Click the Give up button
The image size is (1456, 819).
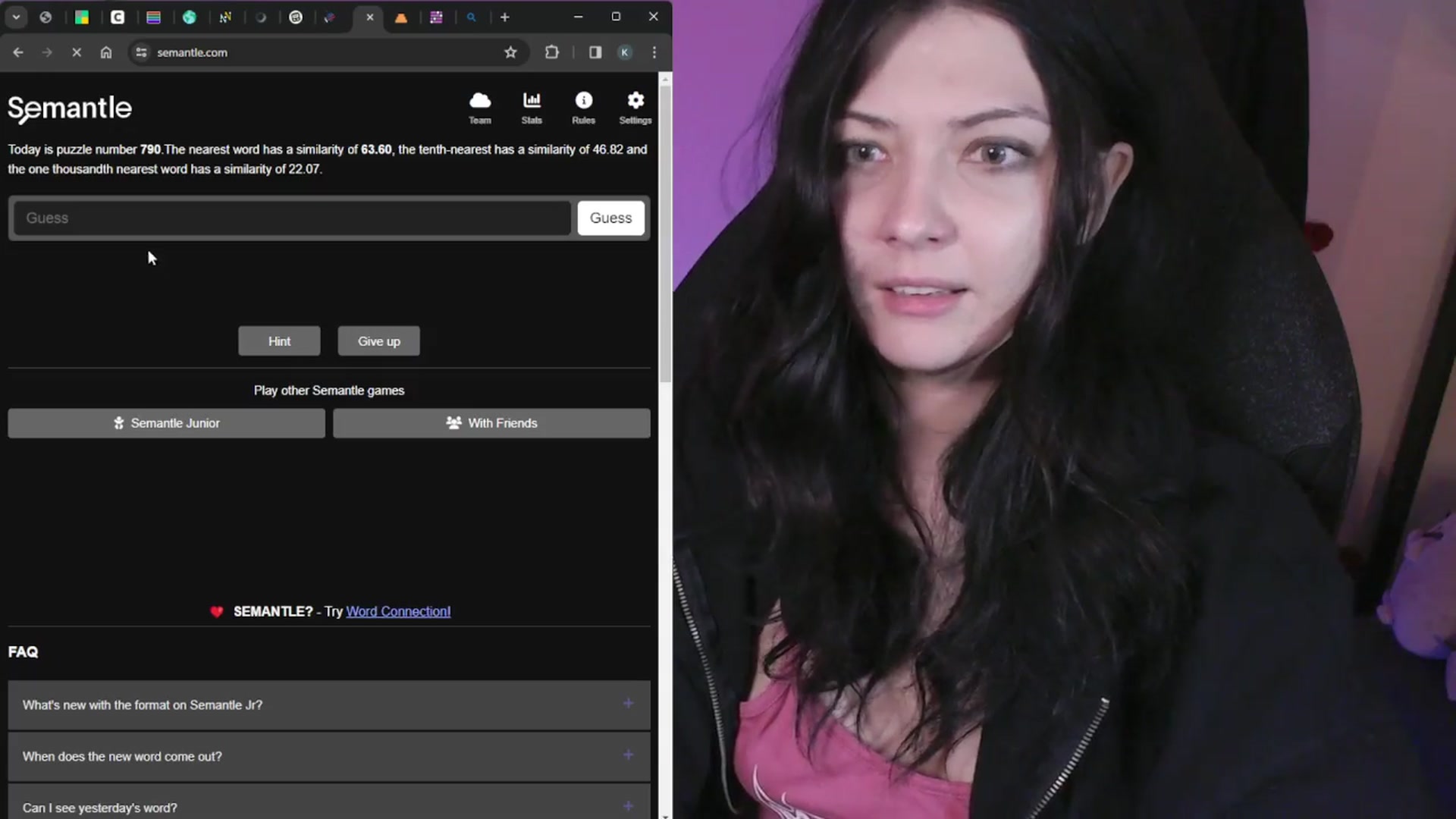pyautogui.click(x=378, y=341)
